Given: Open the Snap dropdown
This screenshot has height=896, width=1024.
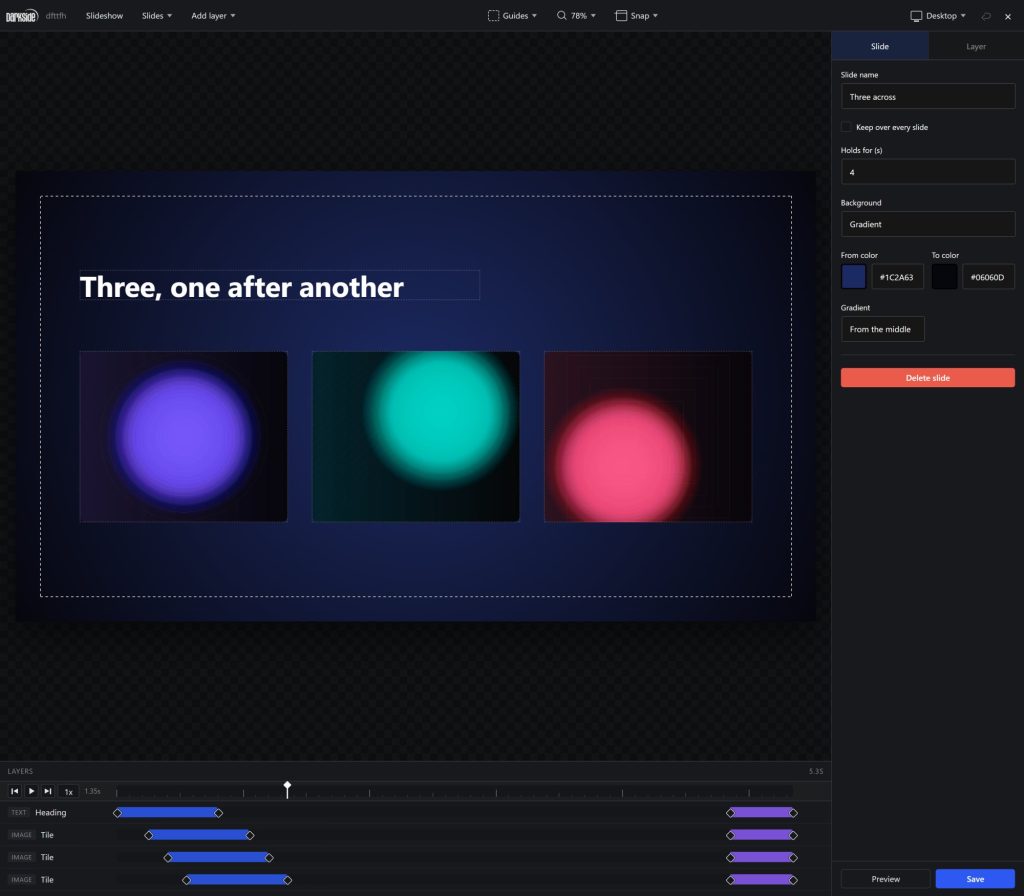Looking at the screenshot, I should (x=637, y=16).
